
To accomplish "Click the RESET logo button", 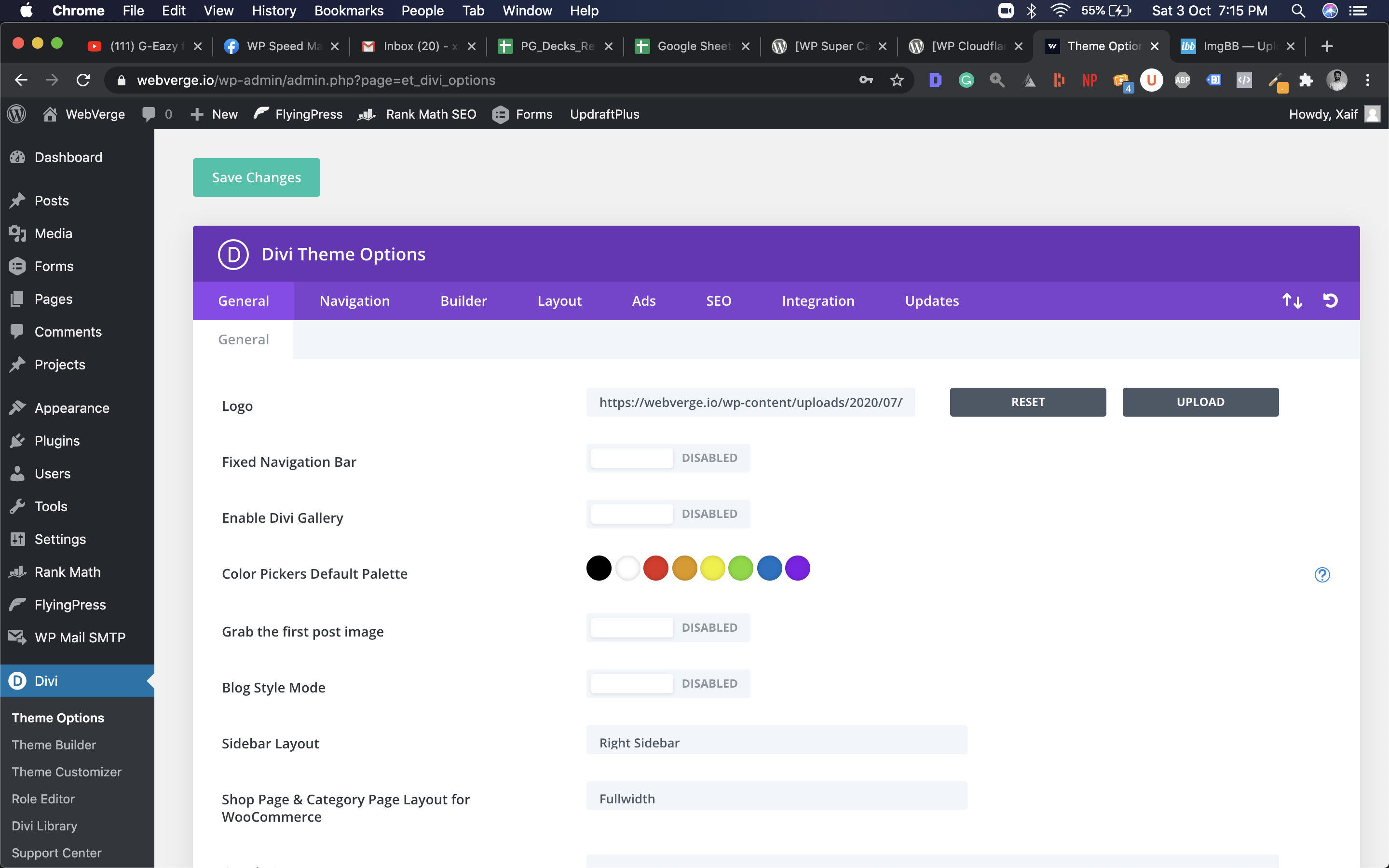I will 1028,402.
